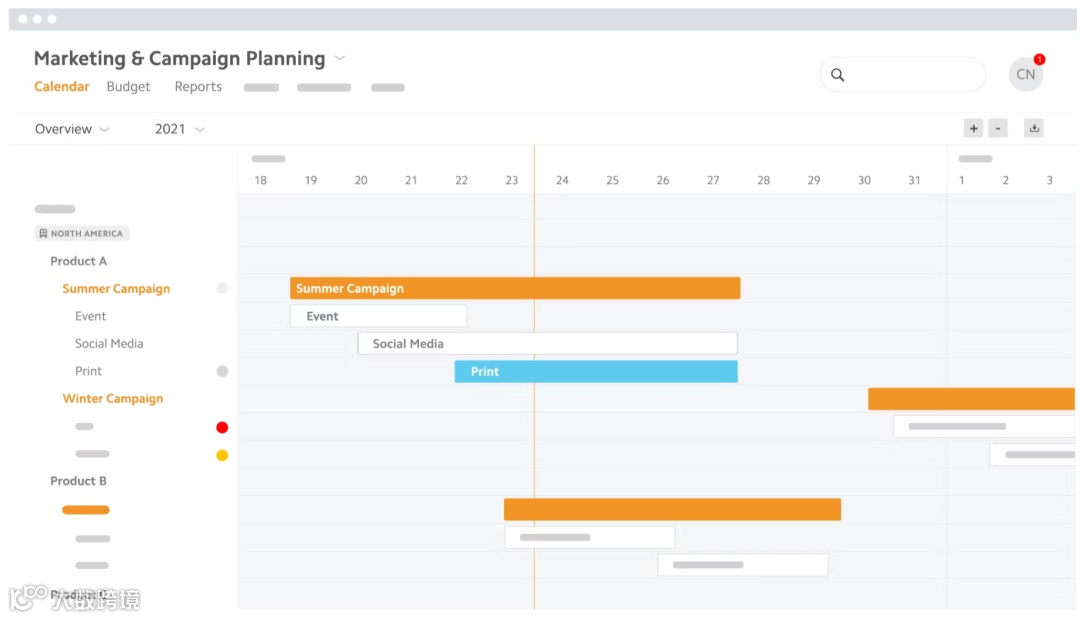Click the zoom out minus button
Screen dimensions: 1080x619
[998, 128]
